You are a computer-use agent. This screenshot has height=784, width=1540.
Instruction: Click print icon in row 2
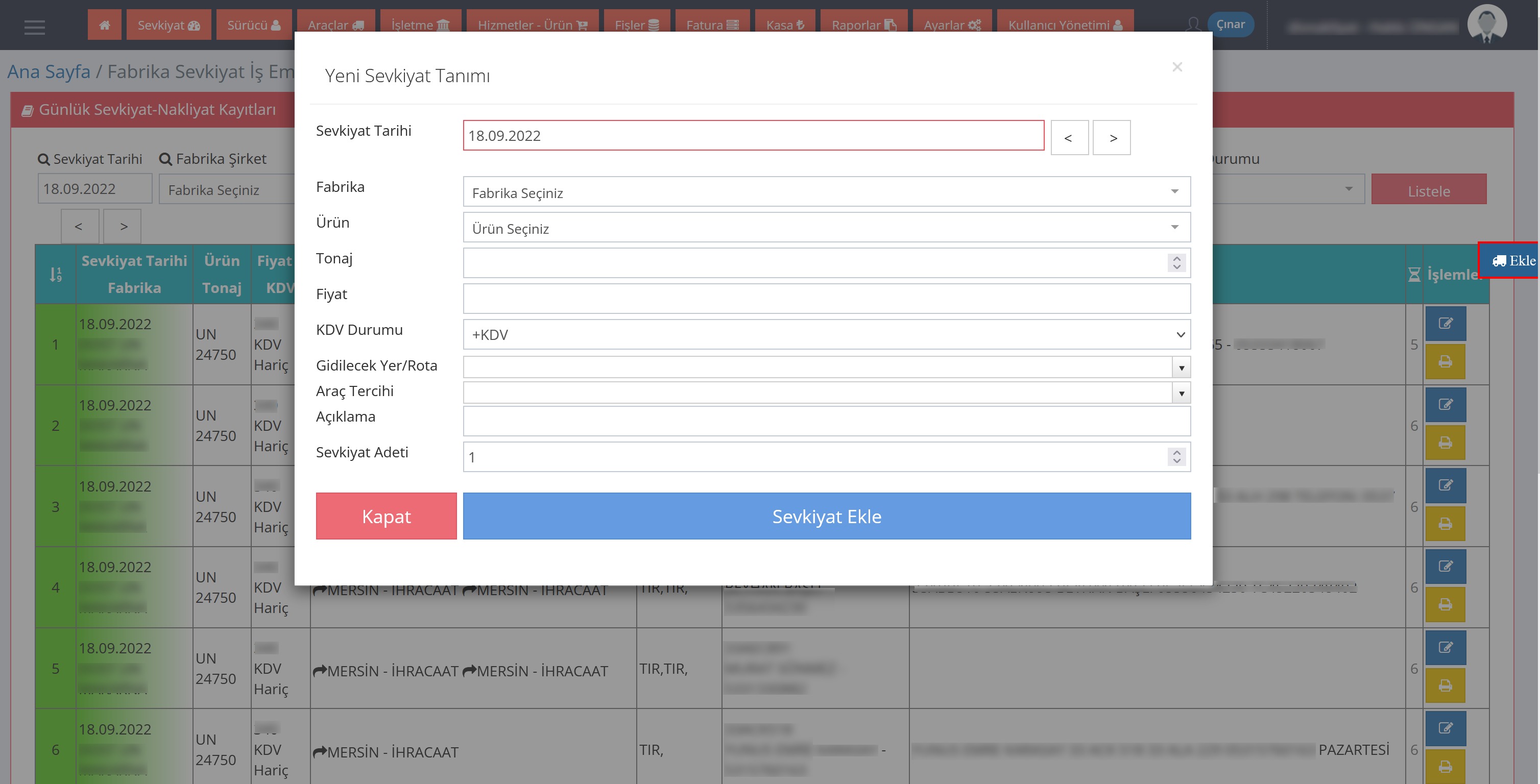(x=1445, y=443)
